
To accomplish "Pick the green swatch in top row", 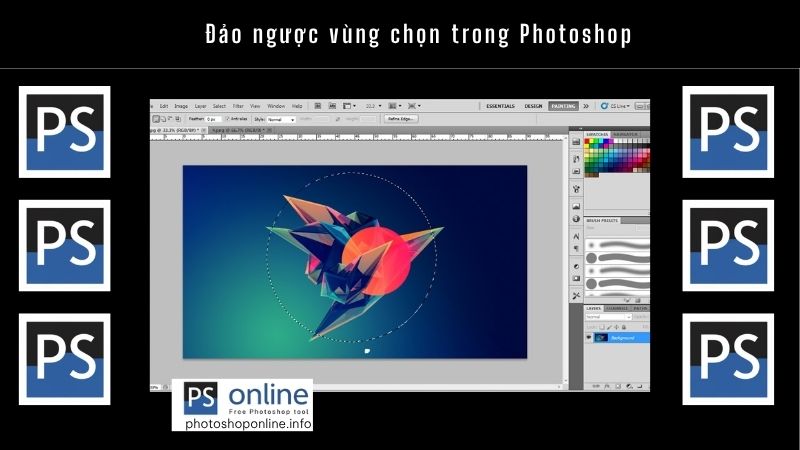I will (597, 141).
